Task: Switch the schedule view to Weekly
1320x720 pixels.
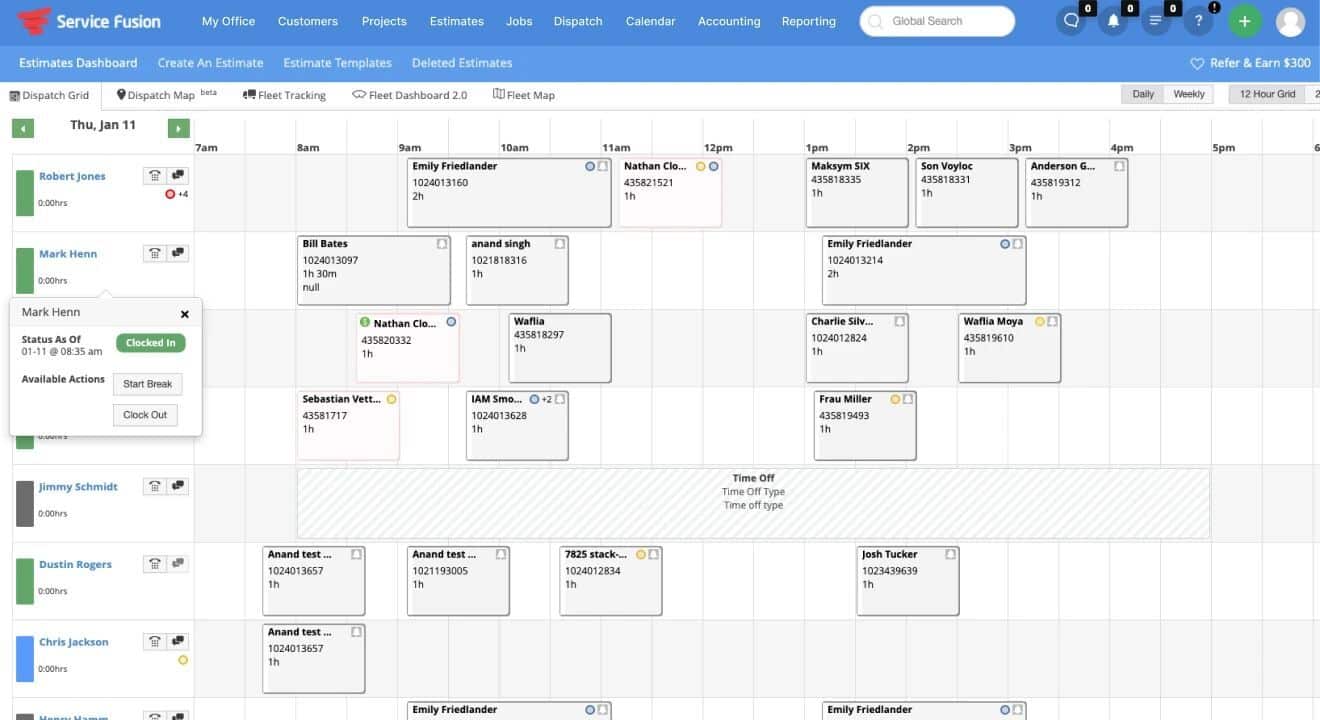Action: pos(1188,93)
